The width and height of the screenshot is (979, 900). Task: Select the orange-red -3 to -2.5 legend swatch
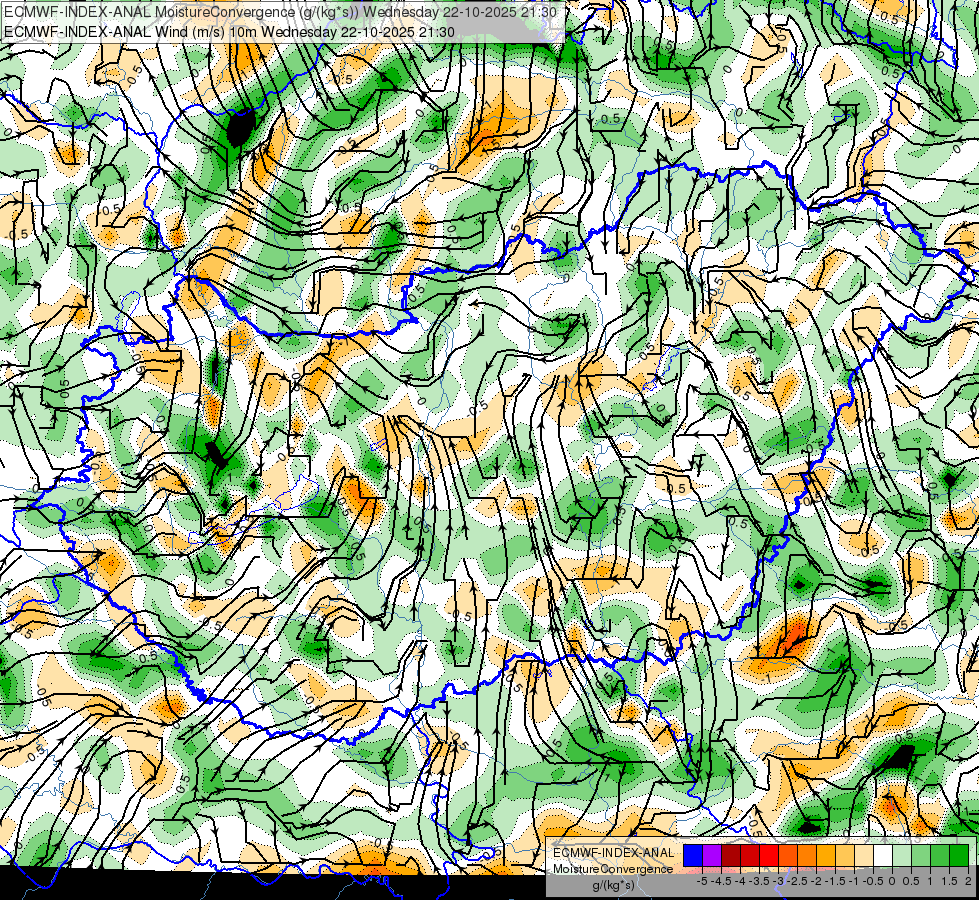[788, 855]
